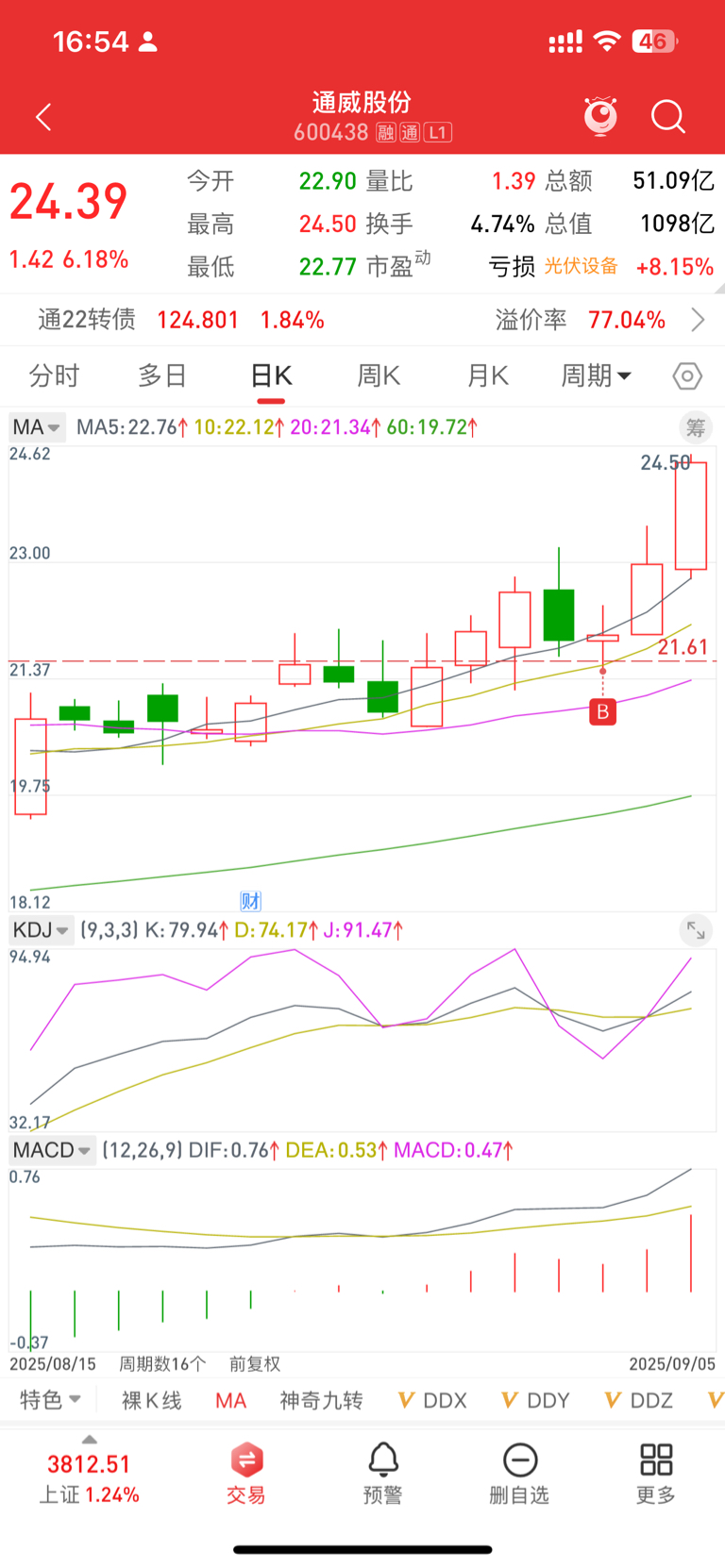725x1568 pixels.
Task: Open the MA indicator dropdown
Action: [37, 427]
